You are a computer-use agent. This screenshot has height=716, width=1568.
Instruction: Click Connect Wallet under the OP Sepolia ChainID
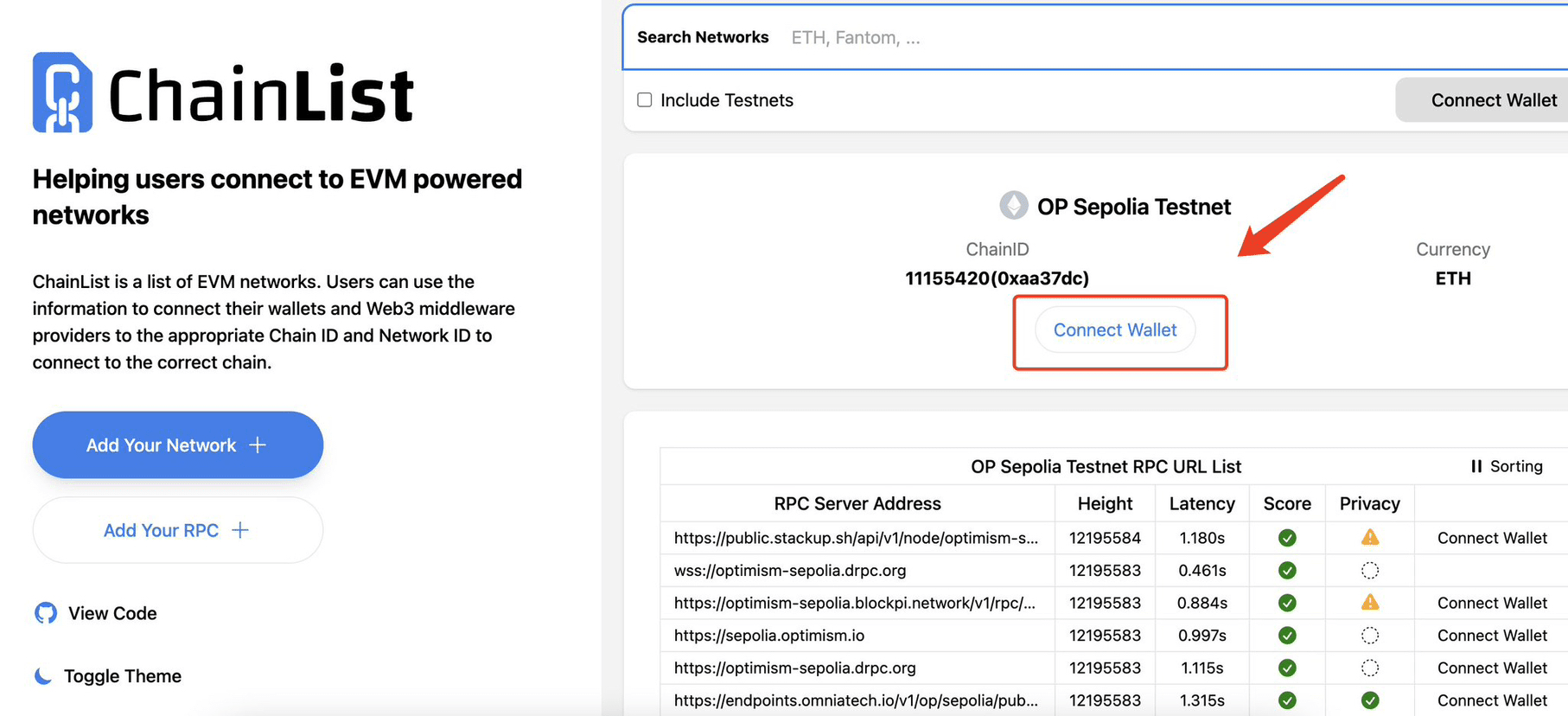[1115, 329]
